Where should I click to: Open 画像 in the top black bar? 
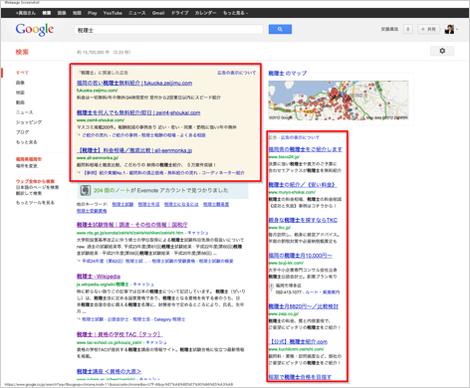[62, 13]
